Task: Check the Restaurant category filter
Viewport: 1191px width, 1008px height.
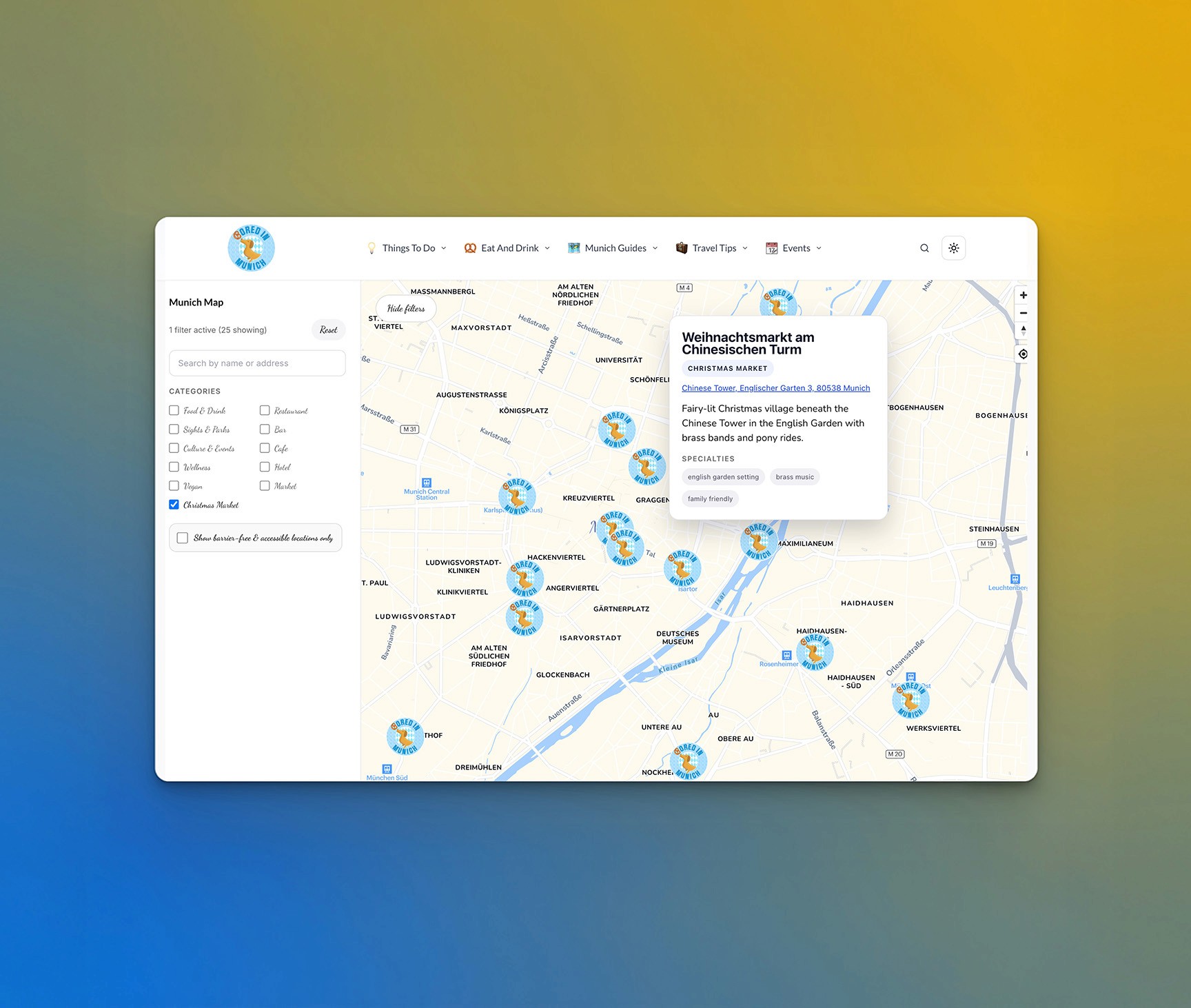Action: pyautogui.click(x=265, y=410)
